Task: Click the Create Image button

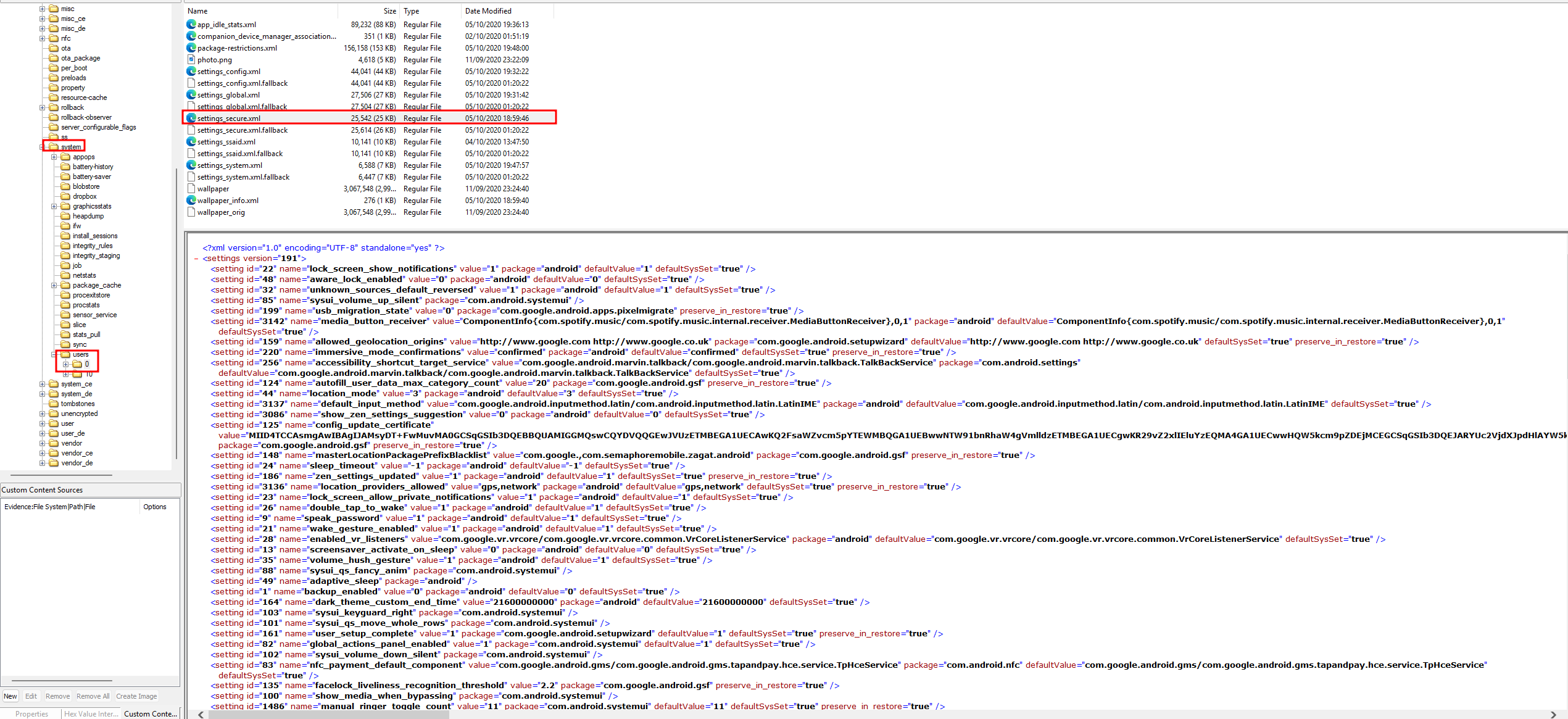Action: [136, 696]
